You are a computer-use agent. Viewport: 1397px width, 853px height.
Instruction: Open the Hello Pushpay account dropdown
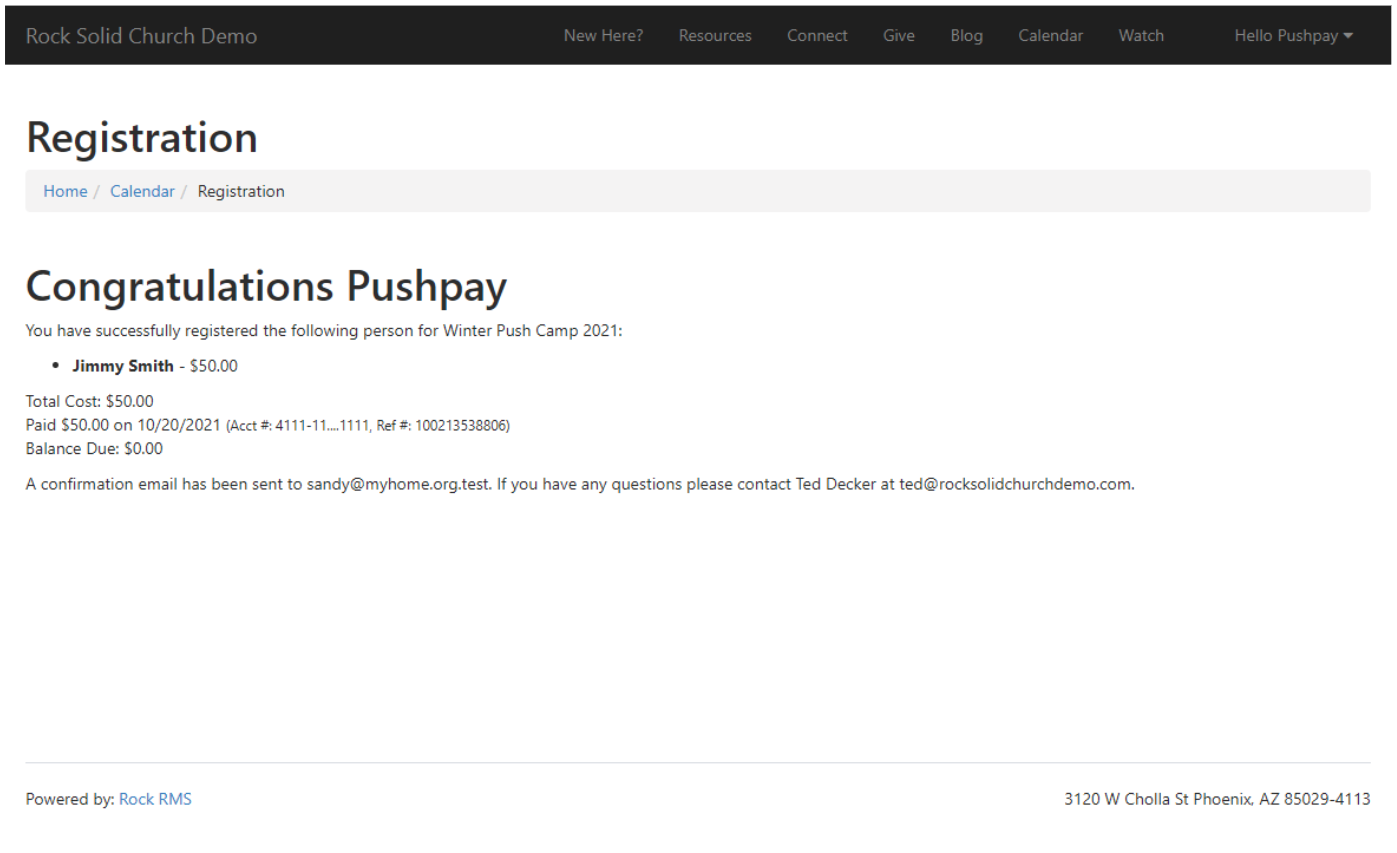point(1293,36)
